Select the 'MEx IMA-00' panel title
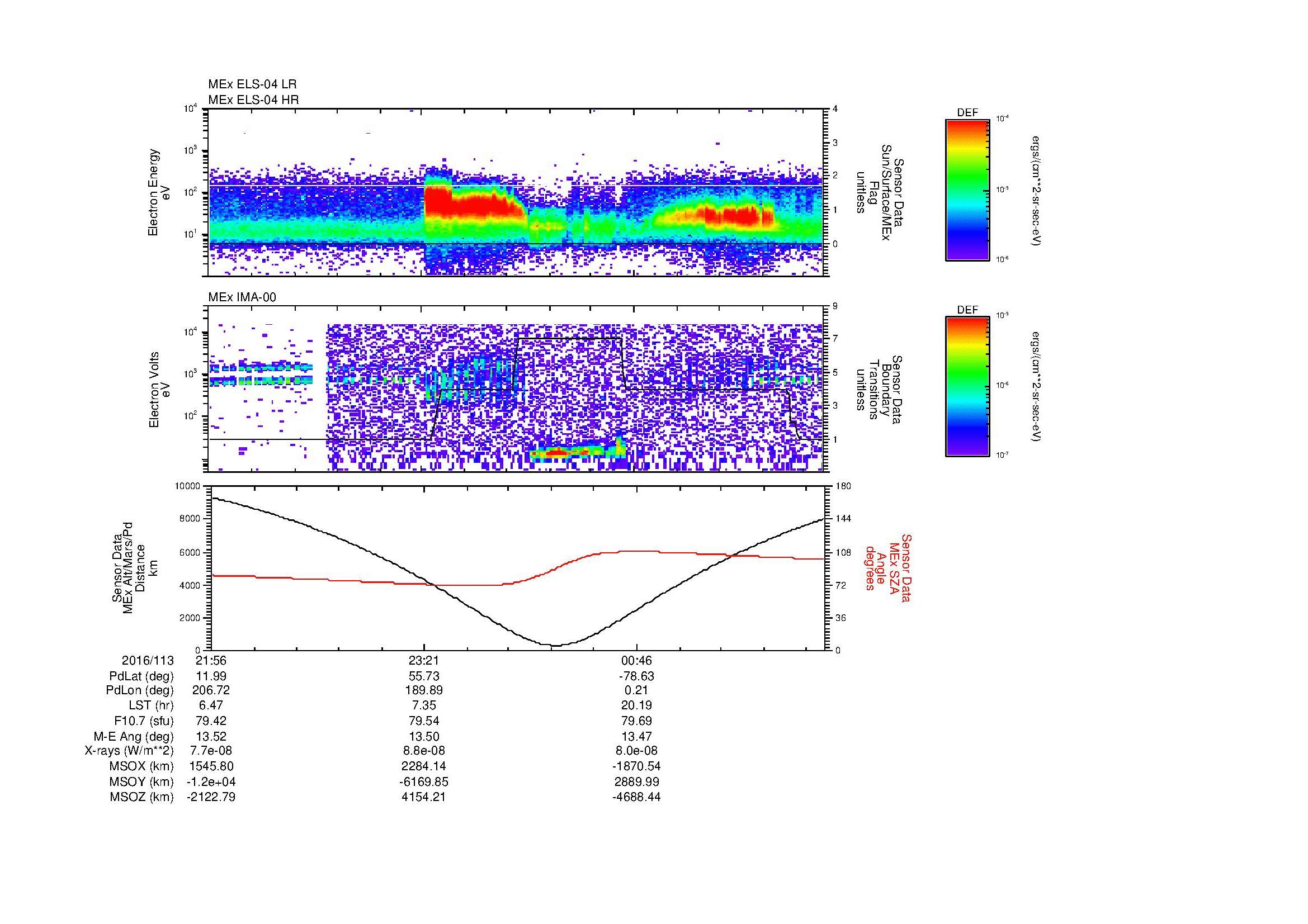Image resolution: width=1308 pixels, height=924 pixels. [x=242, y=297]
